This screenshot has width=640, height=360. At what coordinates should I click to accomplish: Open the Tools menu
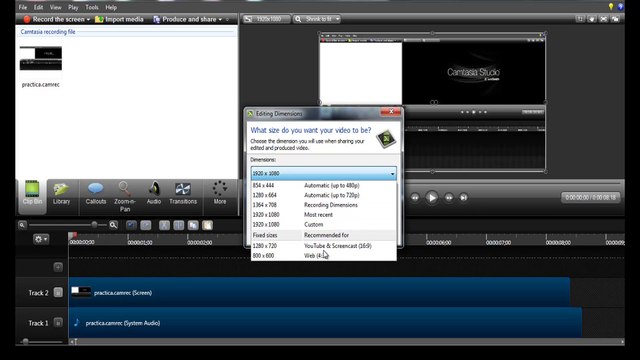(x=92, y=7)
